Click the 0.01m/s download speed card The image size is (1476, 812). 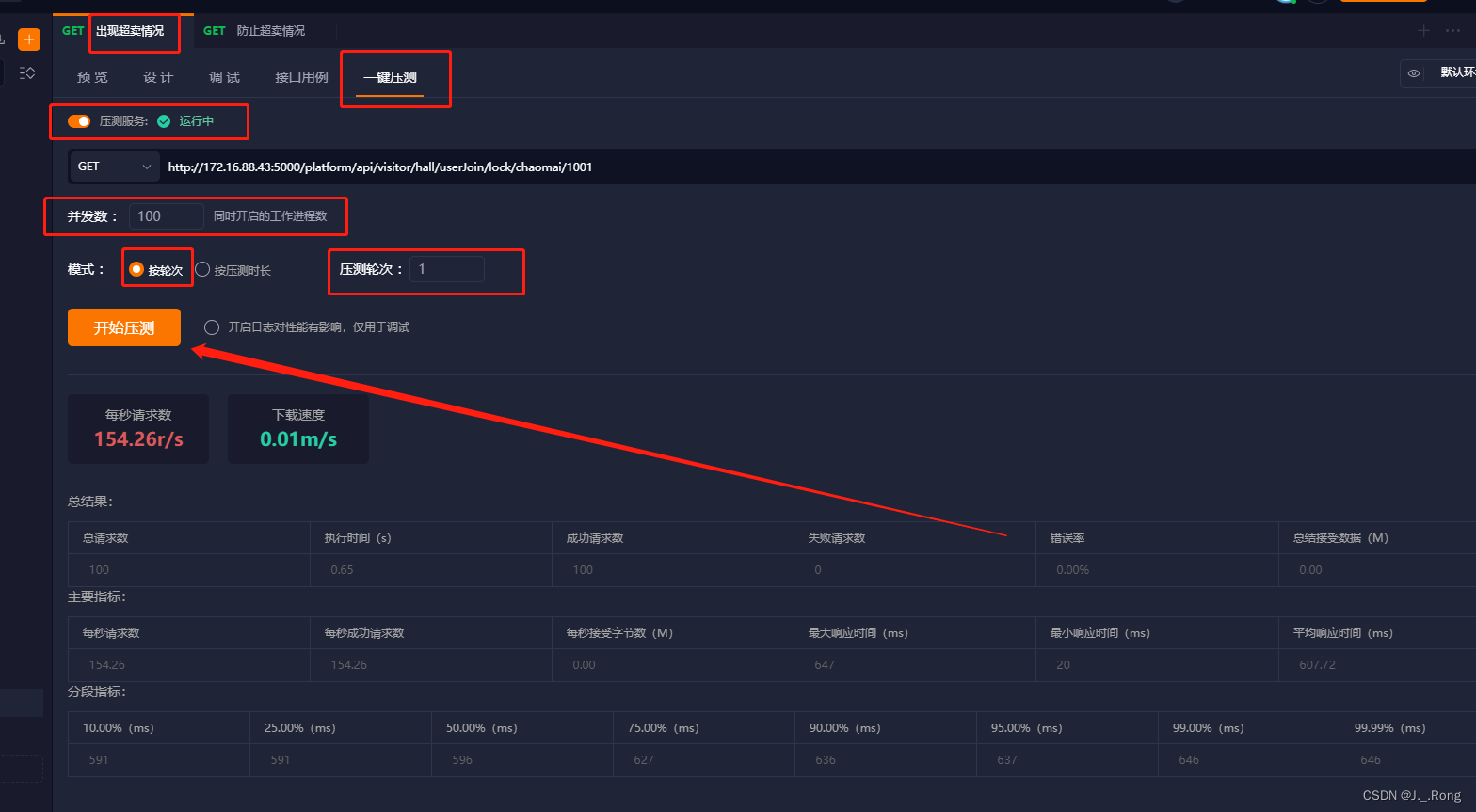[x=298, y=429]
